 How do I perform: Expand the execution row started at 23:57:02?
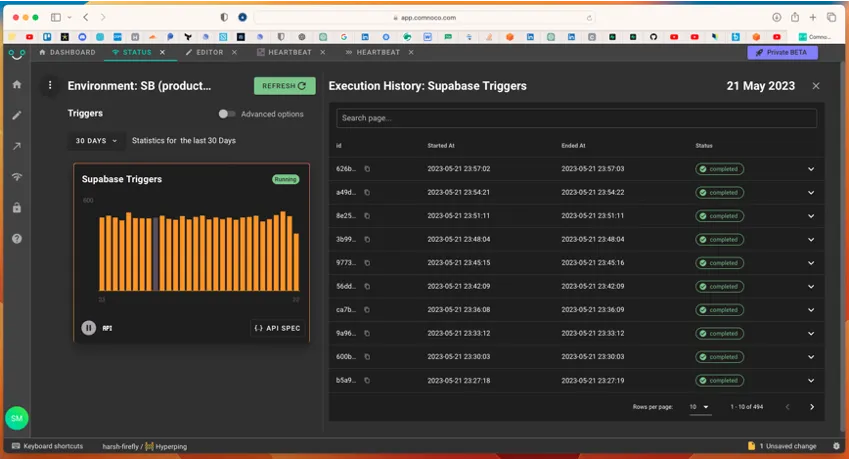pos(810,169)
